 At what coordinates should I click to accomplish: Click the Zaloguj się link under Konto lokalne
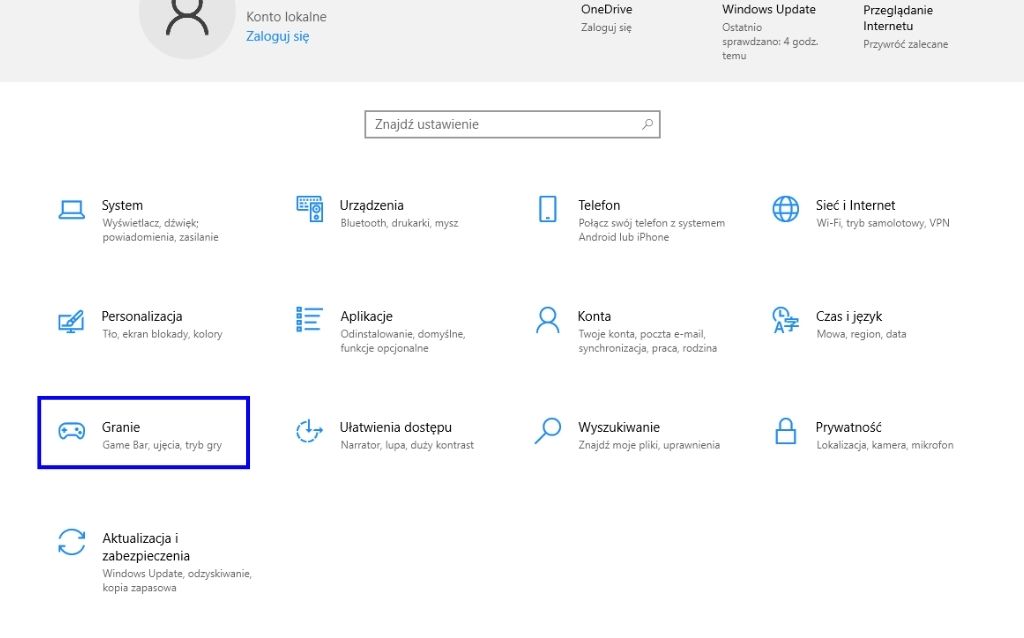tap(277, 36)
